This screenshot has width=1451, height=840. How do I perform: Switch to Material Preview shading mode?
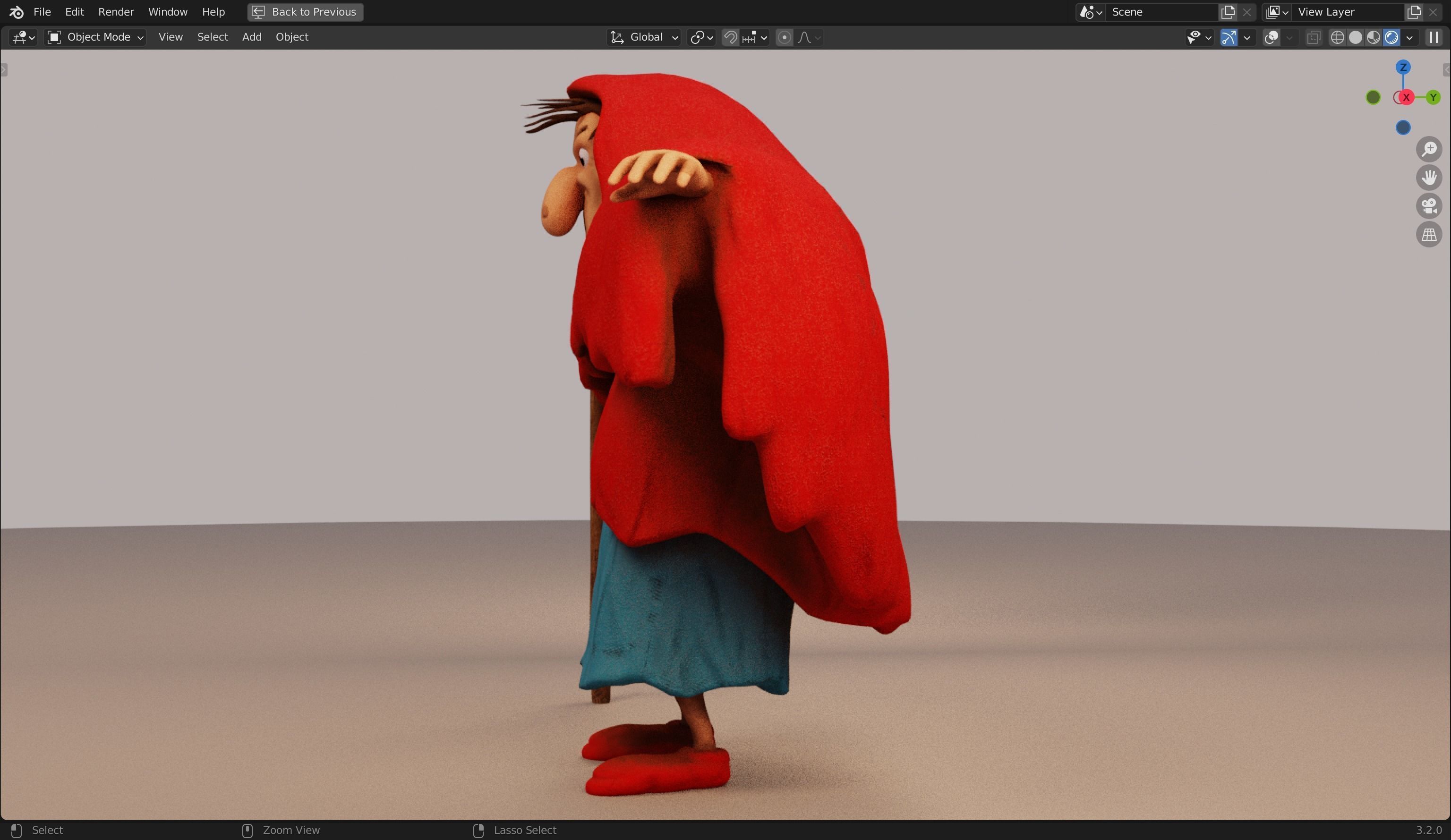pos(1373,37)
